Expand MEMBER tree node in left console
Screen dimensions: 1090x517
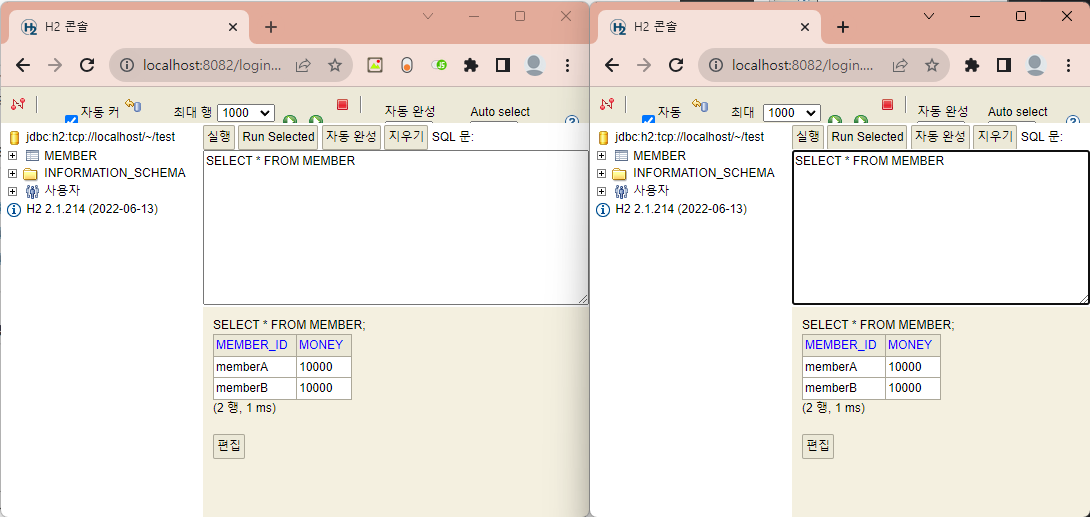pos(12,156)
